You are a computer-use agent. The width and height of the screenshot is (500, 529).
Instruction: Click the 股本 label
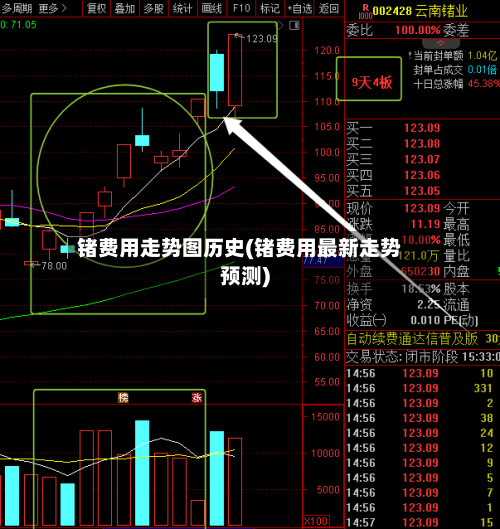point(456,289)
